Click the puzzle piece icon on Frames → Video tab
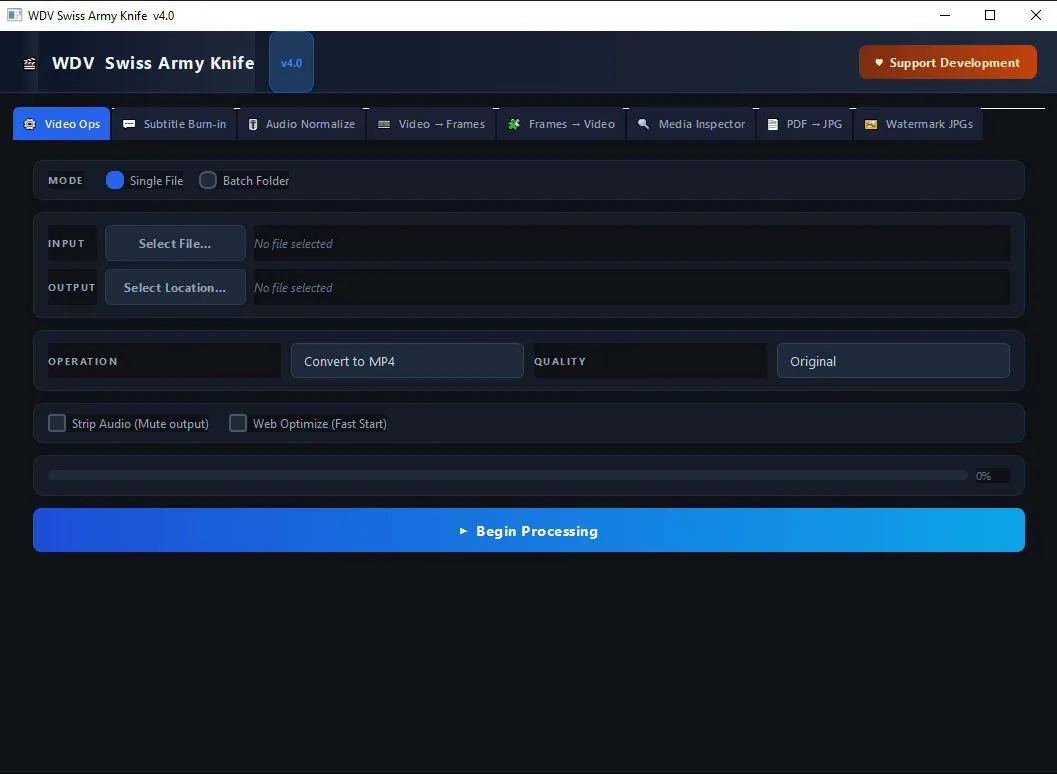This screenshot has width=1057, height=774. [514, 124]
